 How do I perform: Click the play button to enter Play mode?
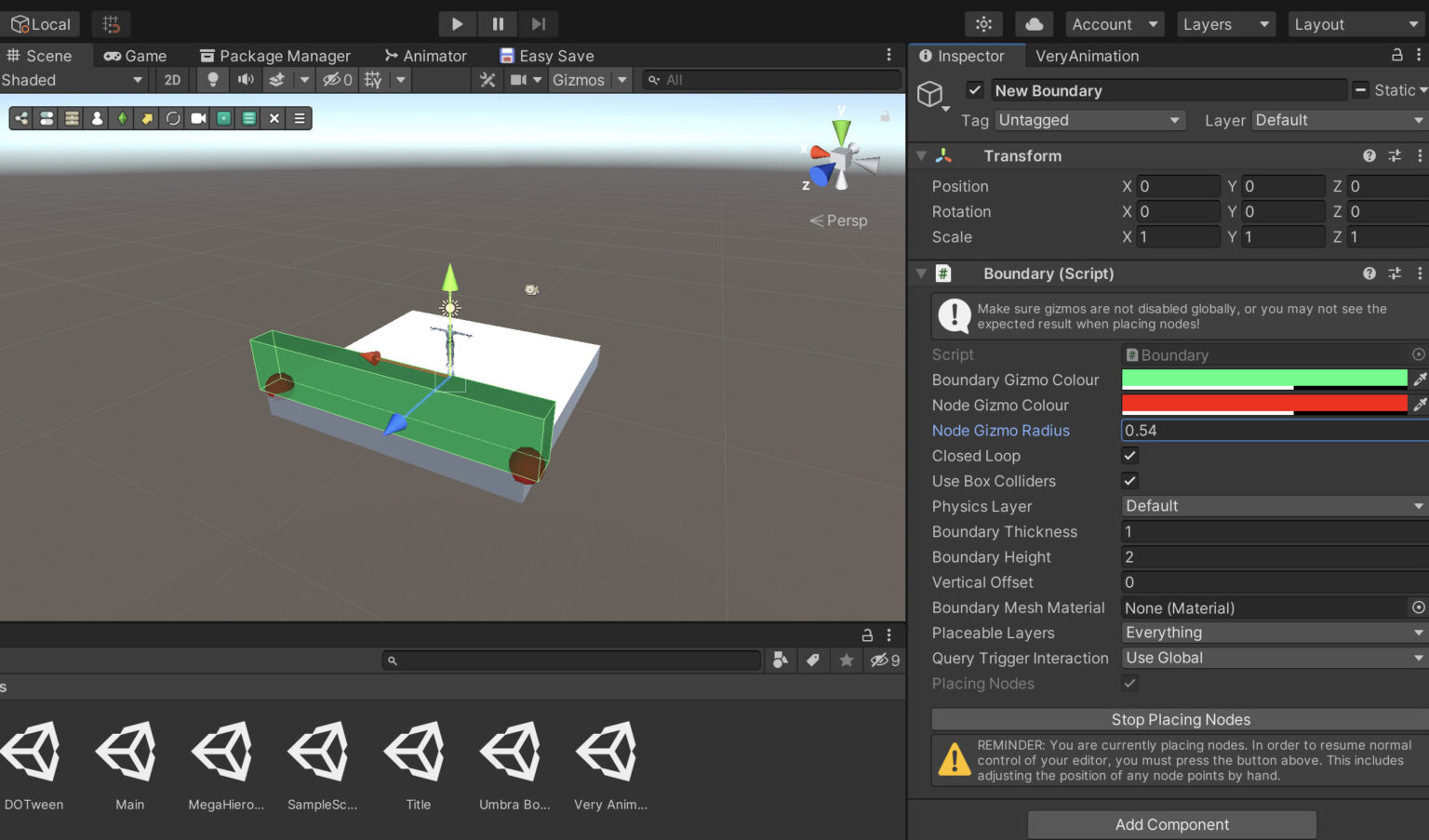click(x=457, y=23)
